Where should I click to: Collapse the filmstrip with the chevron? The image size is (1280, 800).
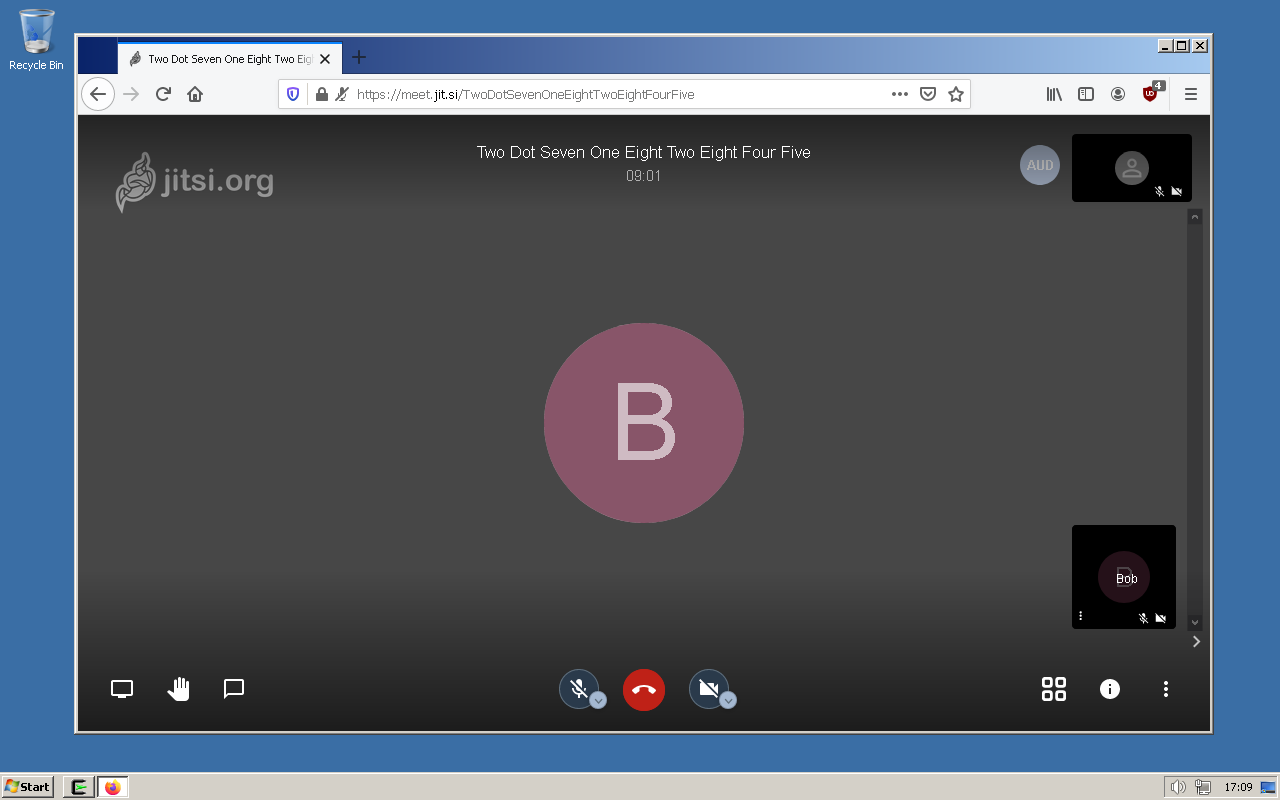tap(1196, 642)
